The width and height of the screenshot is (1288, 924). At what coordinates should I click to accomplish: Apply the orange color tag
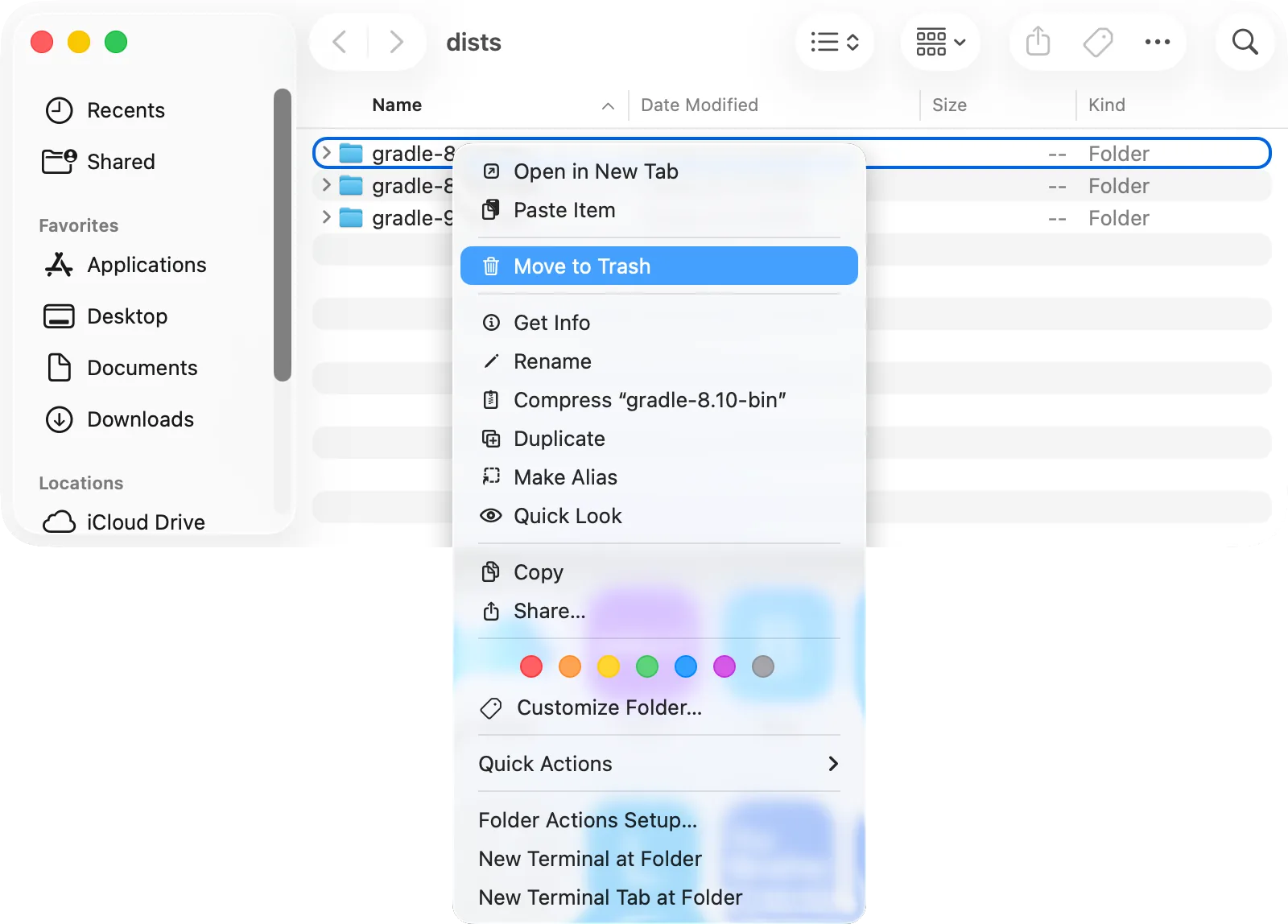570,666
